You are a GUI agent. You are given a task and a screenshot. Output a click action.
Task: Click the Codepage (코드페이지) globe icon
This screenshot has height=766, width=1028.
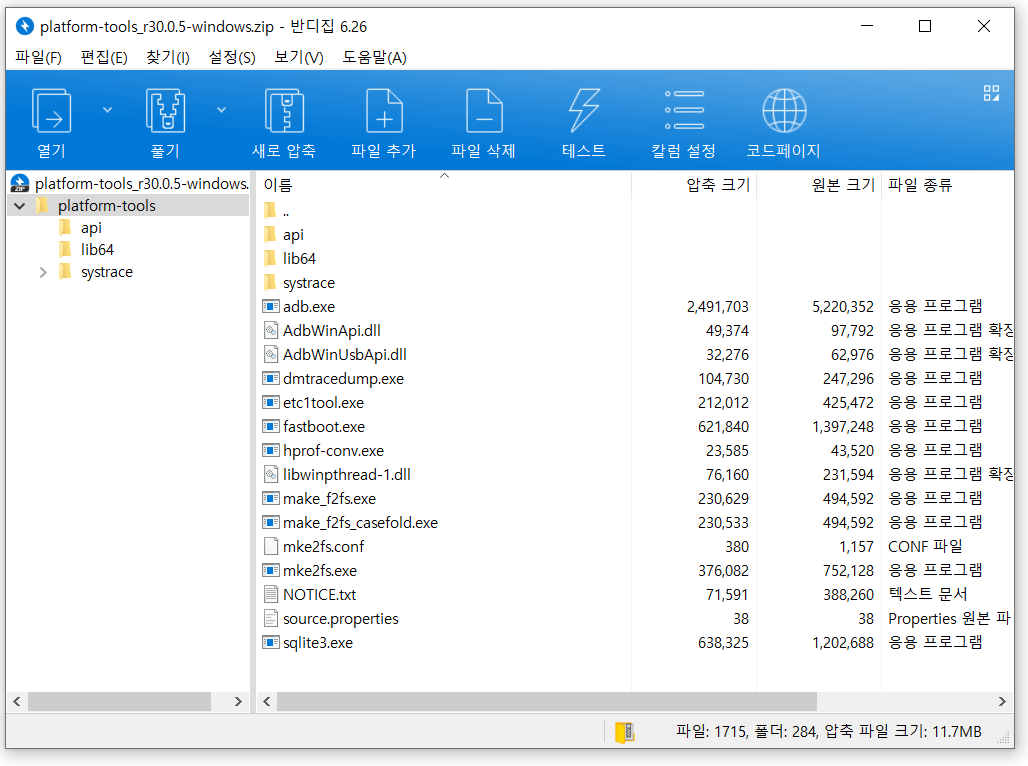click(x=784, y=110)
